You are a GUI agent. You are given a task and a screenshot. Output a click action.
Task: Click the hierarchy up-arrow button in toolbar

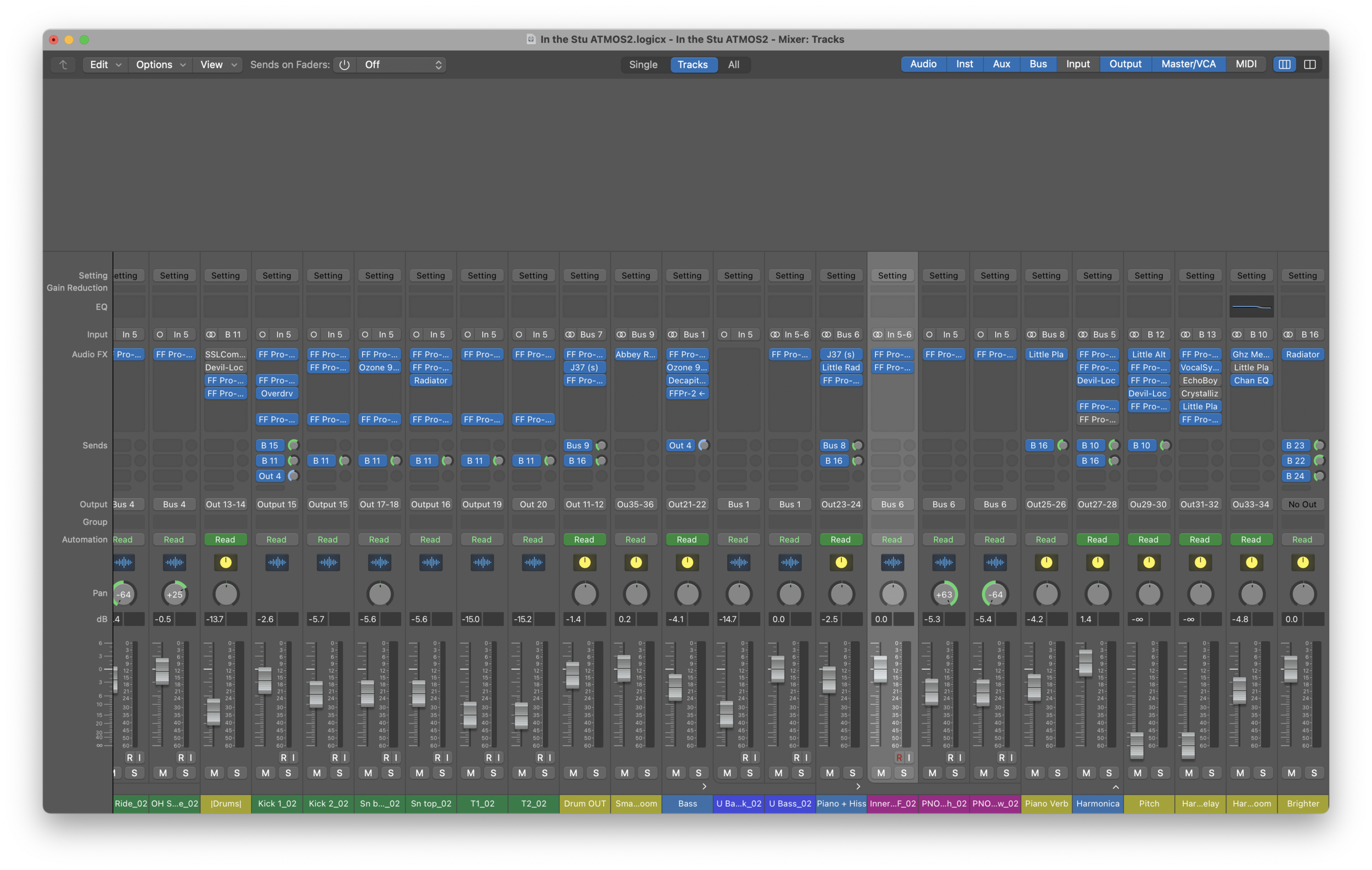pyautogui.click(x=63, y=65)
